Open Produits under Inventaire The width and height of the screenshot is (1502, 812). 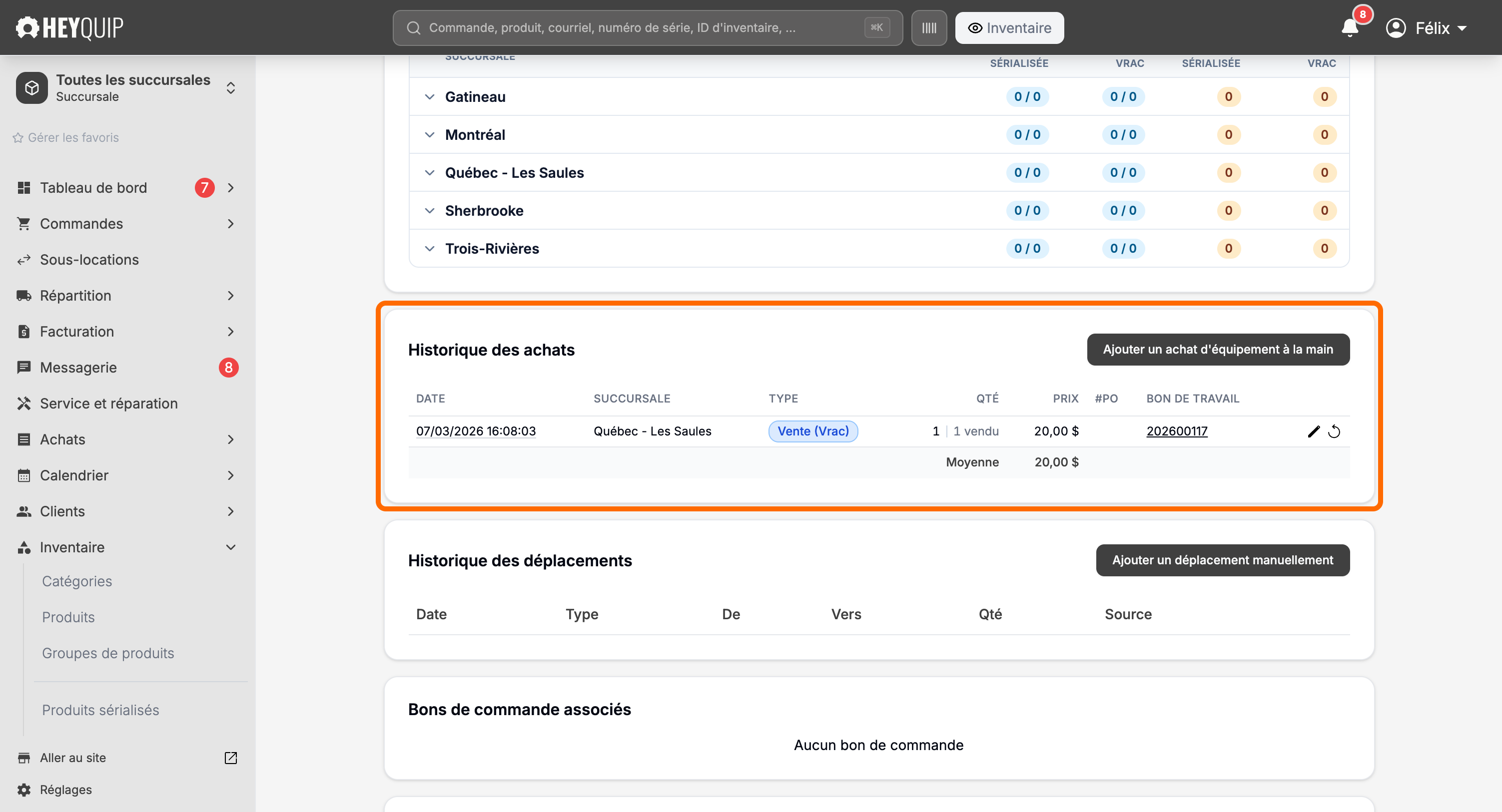coord(68,617)
